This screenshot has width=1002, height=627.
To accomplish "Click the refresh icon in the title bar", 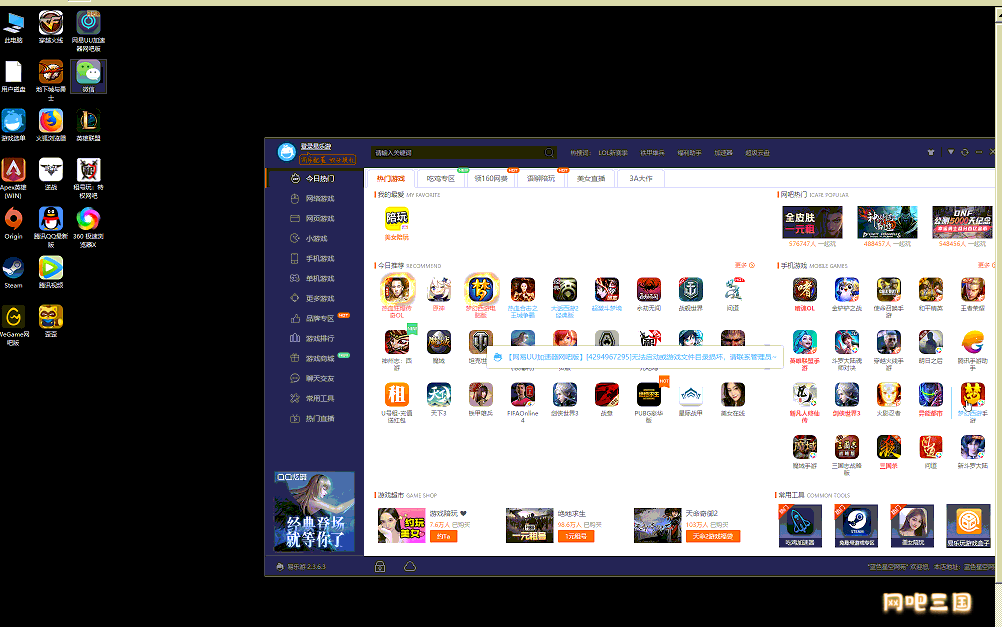I will [x=964, y=152].
